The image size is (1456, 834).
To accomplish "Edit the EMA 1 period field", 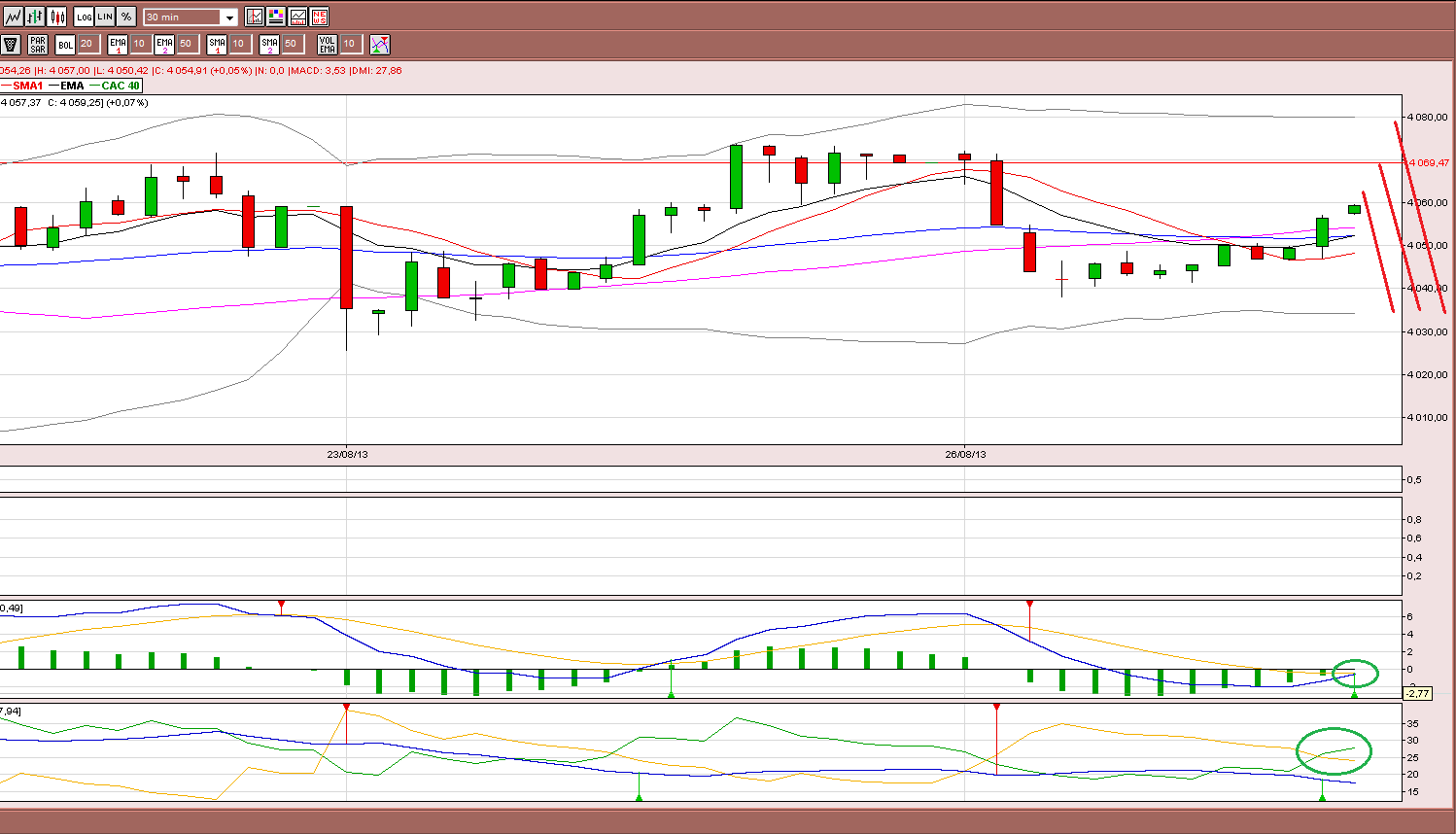I will (x=140, y=44).
